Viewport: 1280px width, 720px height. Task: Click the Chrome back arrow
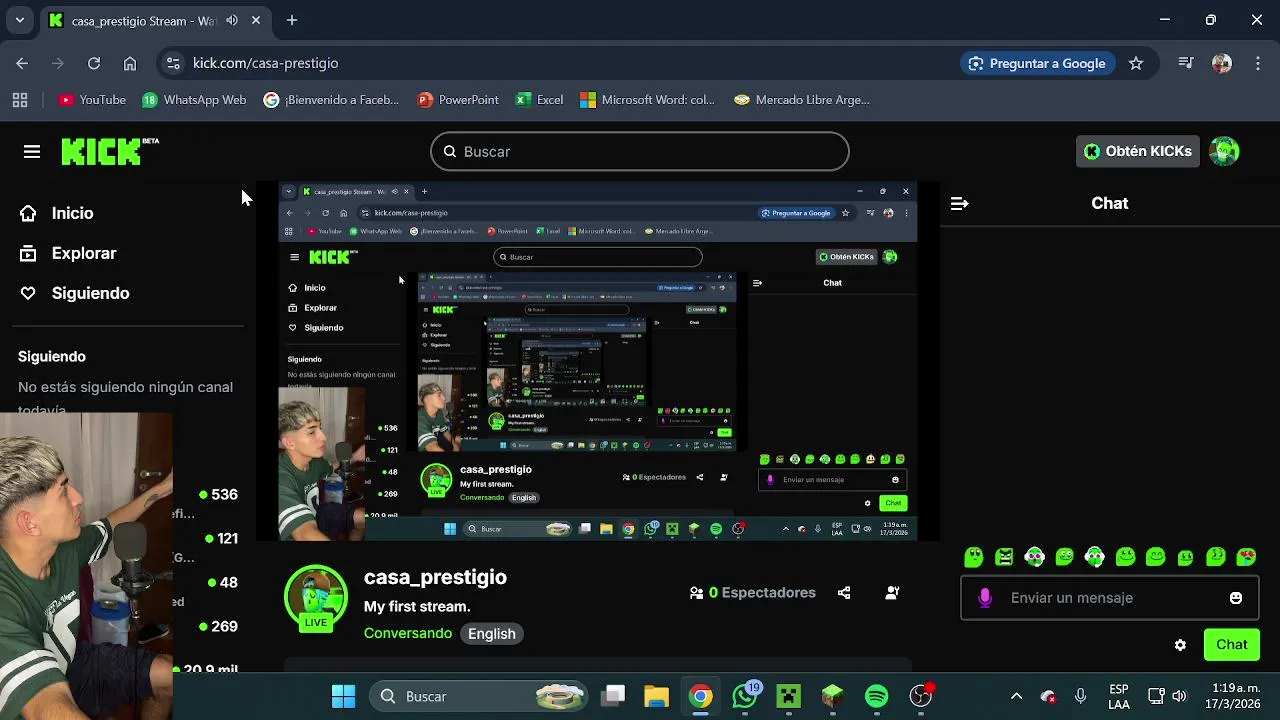tap(22, 63)
